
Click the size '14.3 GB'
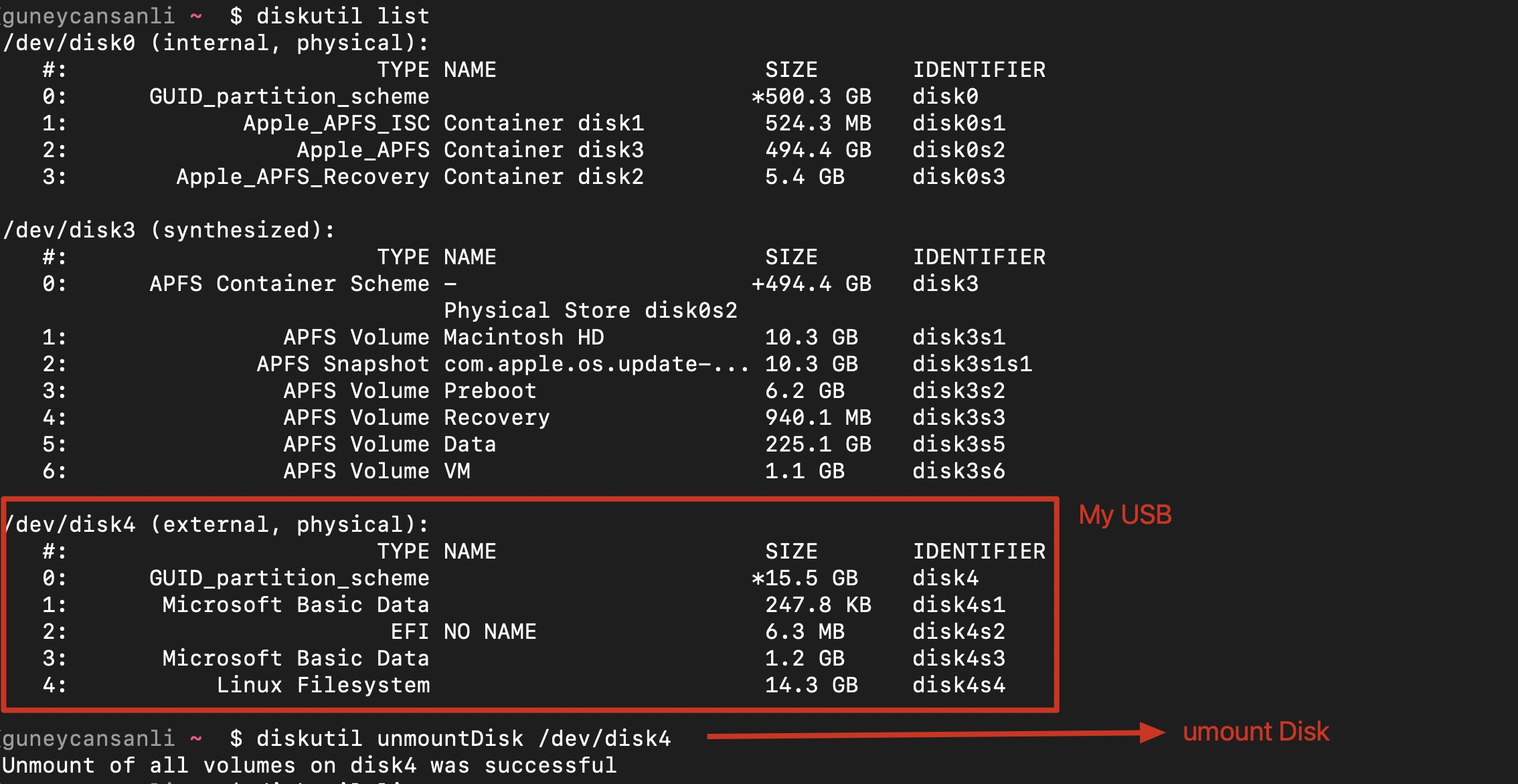(x=811, y=685)
